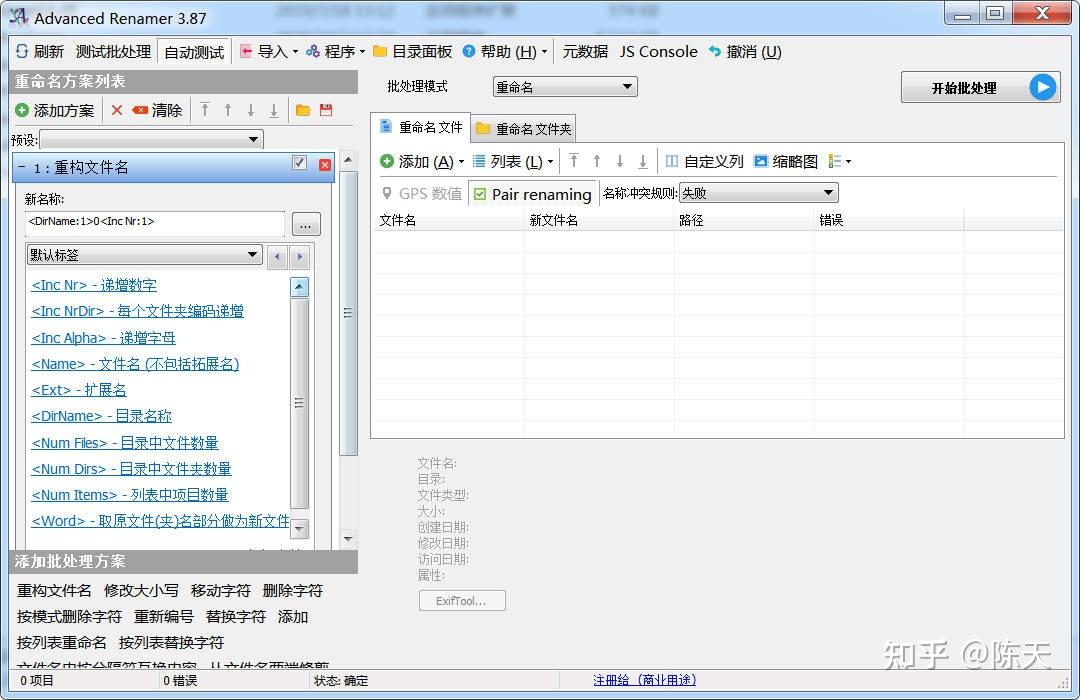Open the Default tags (默认标签) dropdown
This screenshot has height=700, width=1080.
coord(144,255)
